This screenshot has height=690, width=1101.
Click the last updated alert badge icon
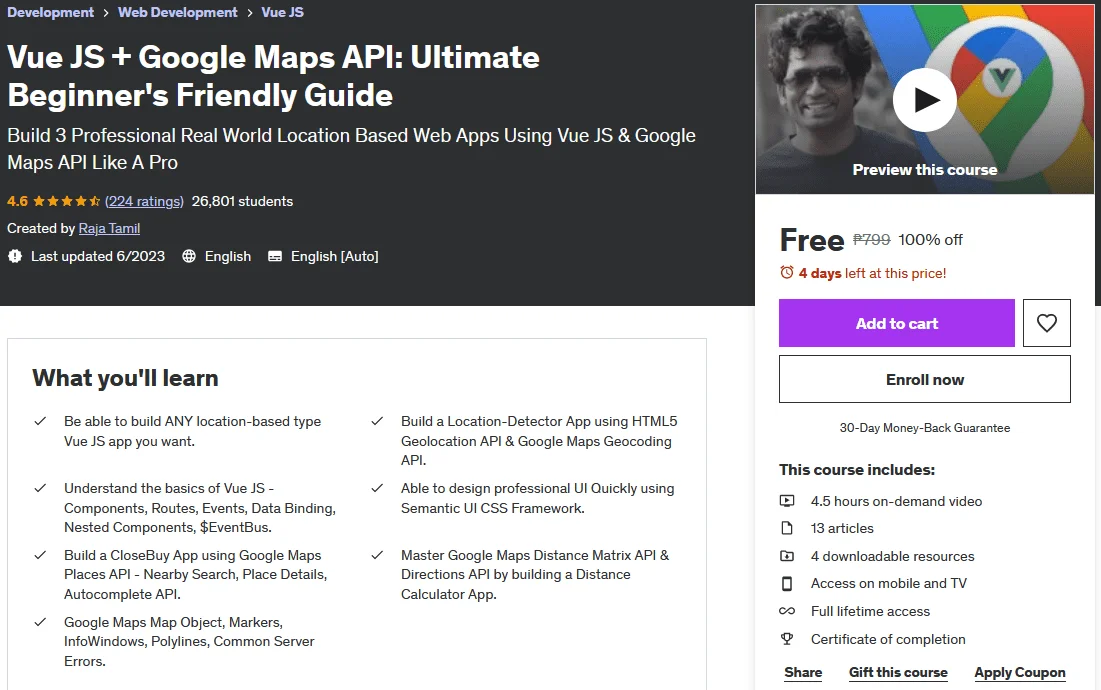15,256
